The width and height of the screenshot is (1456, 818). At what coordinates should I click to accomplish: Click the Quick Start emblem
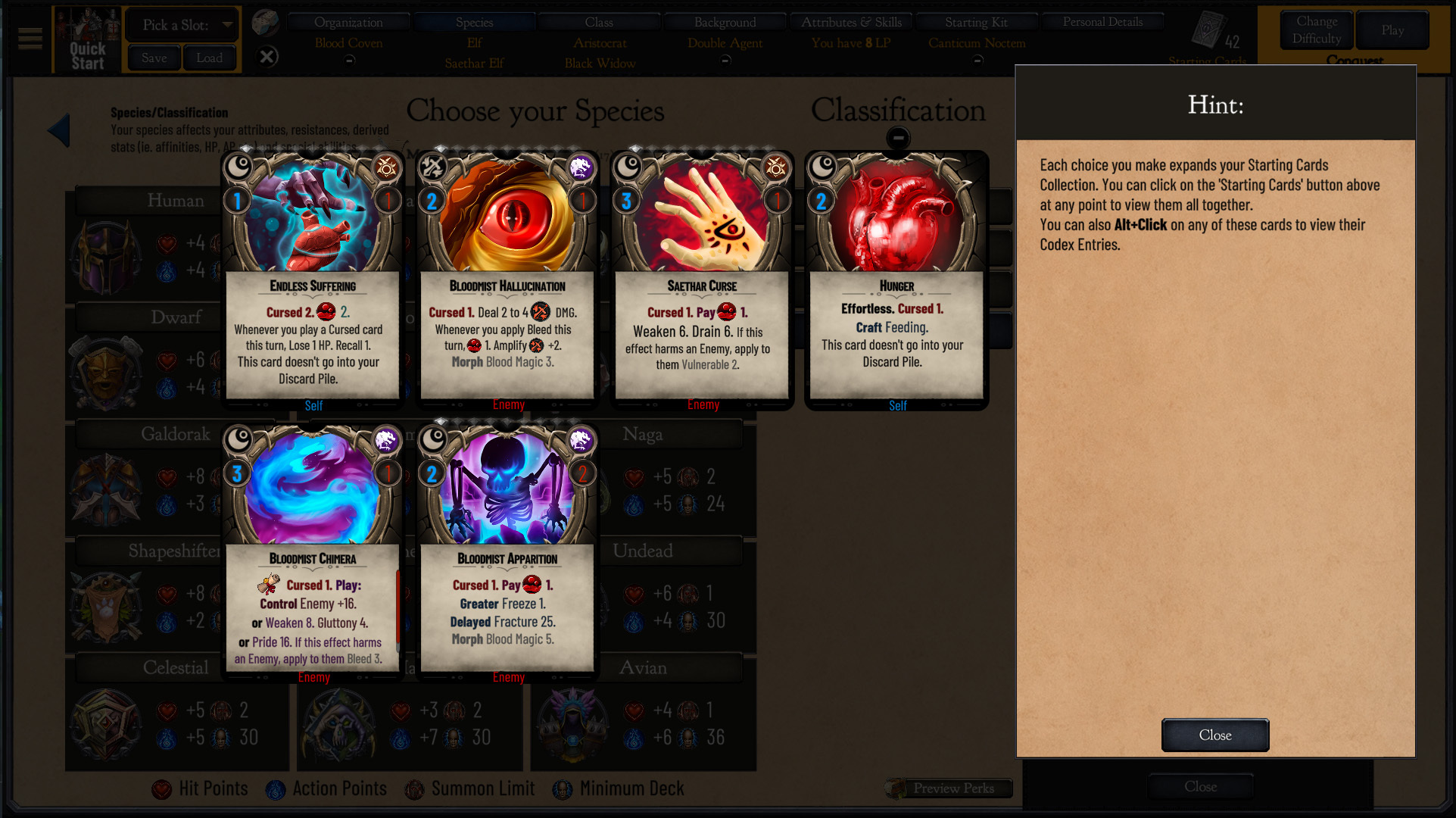[x=88, y=39]
